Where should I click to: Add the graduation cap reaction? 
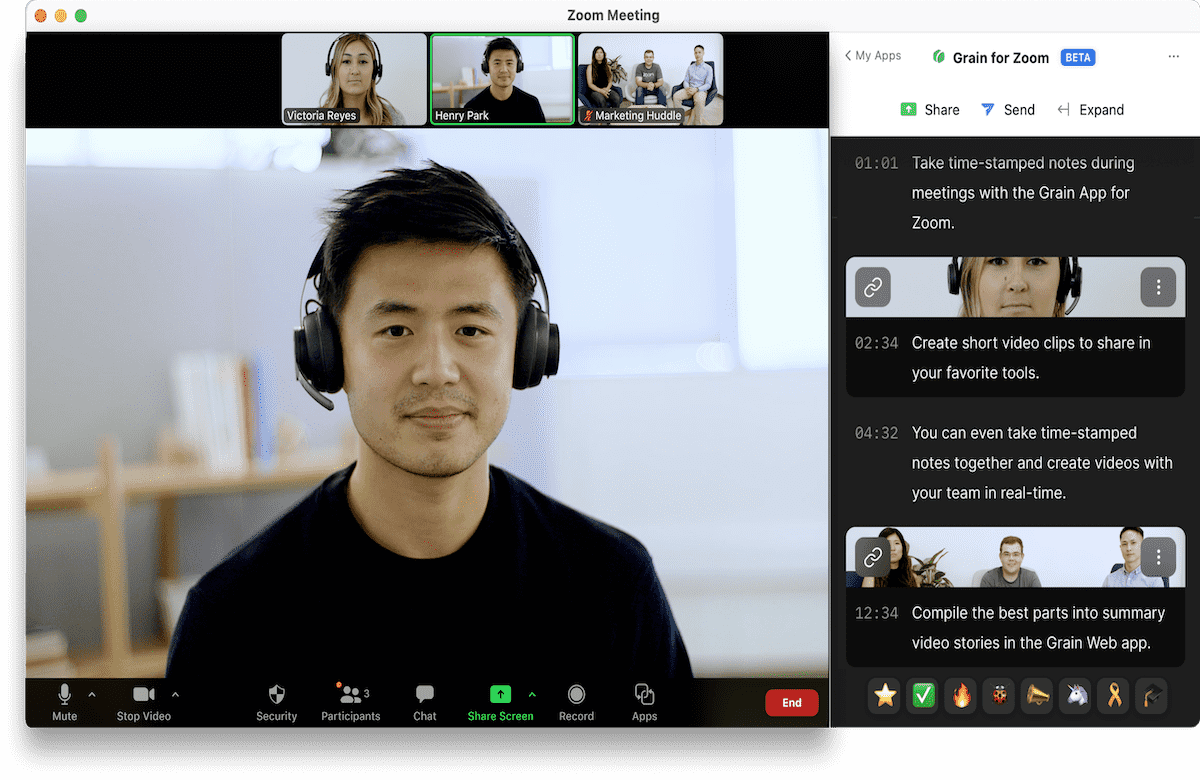click(x=1152, y=696)
